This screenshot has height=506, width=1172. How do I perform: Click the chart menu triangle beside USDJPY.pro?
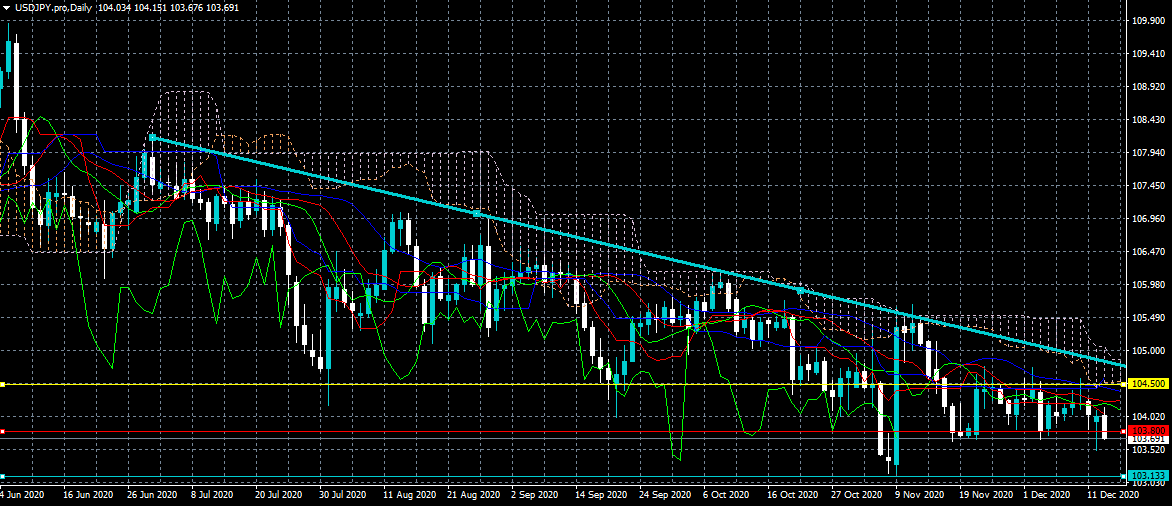click(5, 6)
